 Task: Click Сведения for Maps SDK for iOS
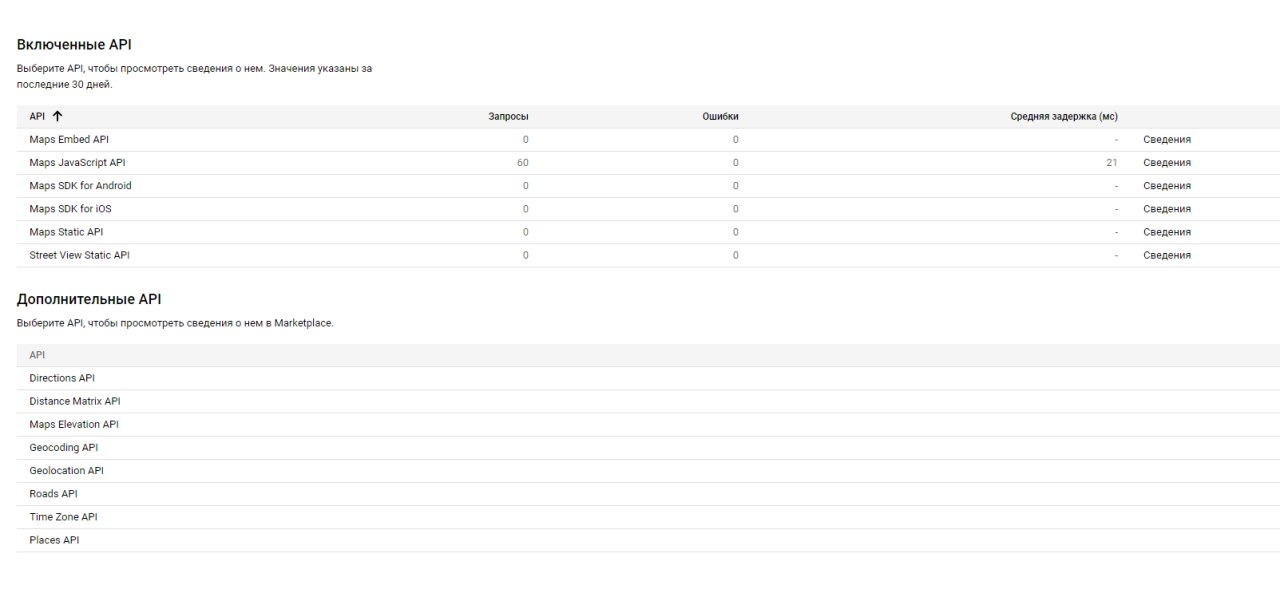[x=1167, y=209]
